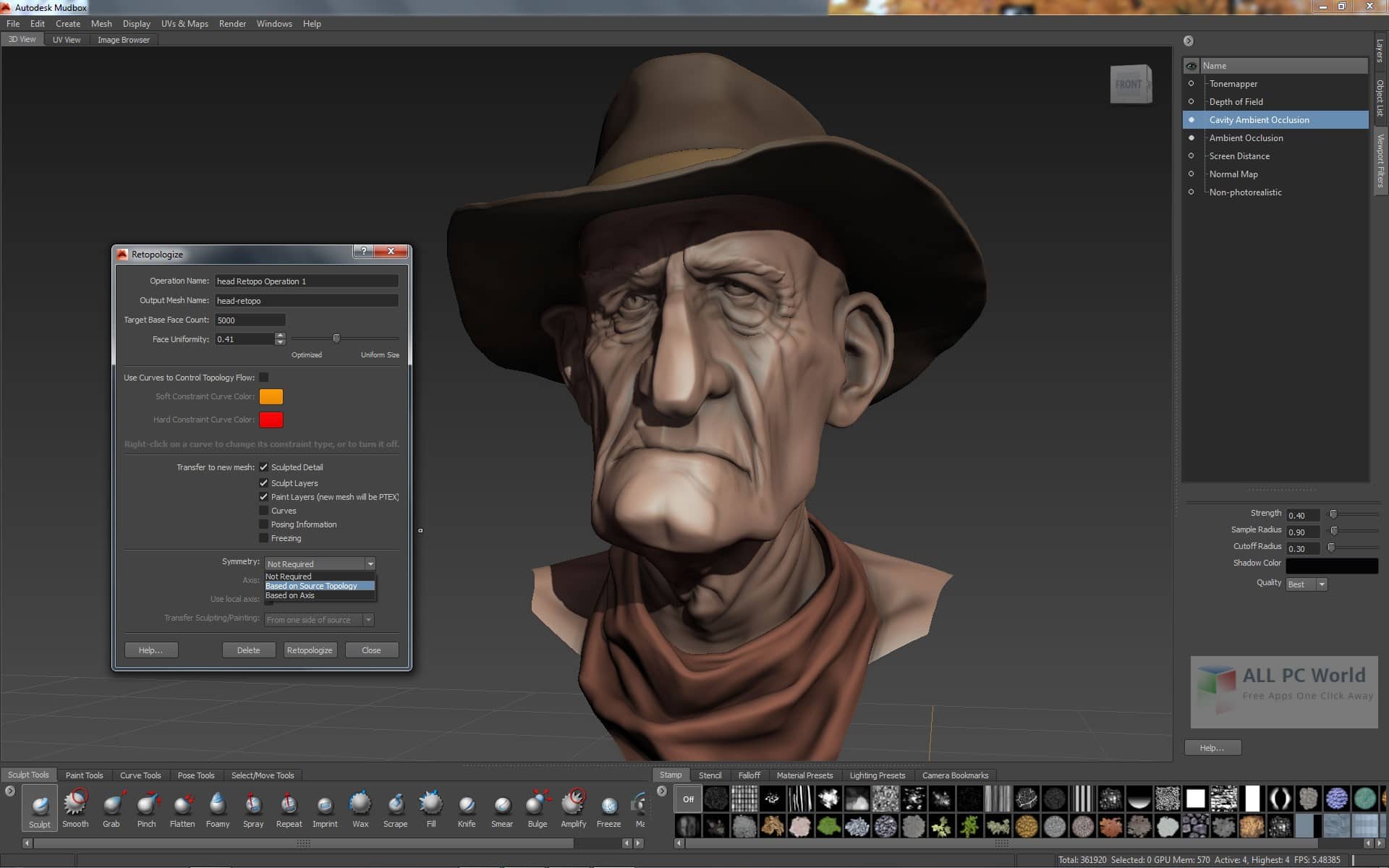The height and width of the screenshot is (868, 1389).
Task: Select the Grab tool
Action: point(111,808)
